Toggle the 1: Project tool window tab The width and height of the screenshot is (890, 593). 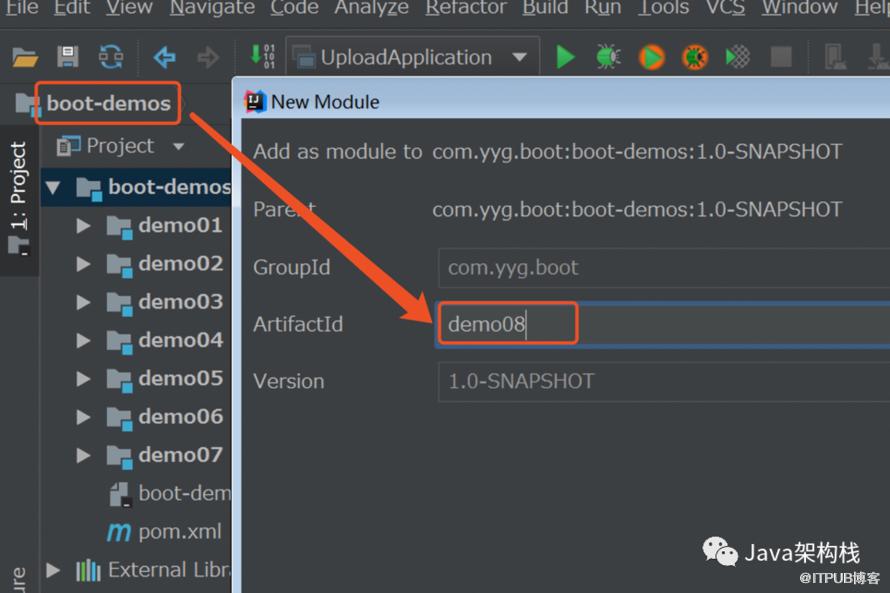pos(19,199)
